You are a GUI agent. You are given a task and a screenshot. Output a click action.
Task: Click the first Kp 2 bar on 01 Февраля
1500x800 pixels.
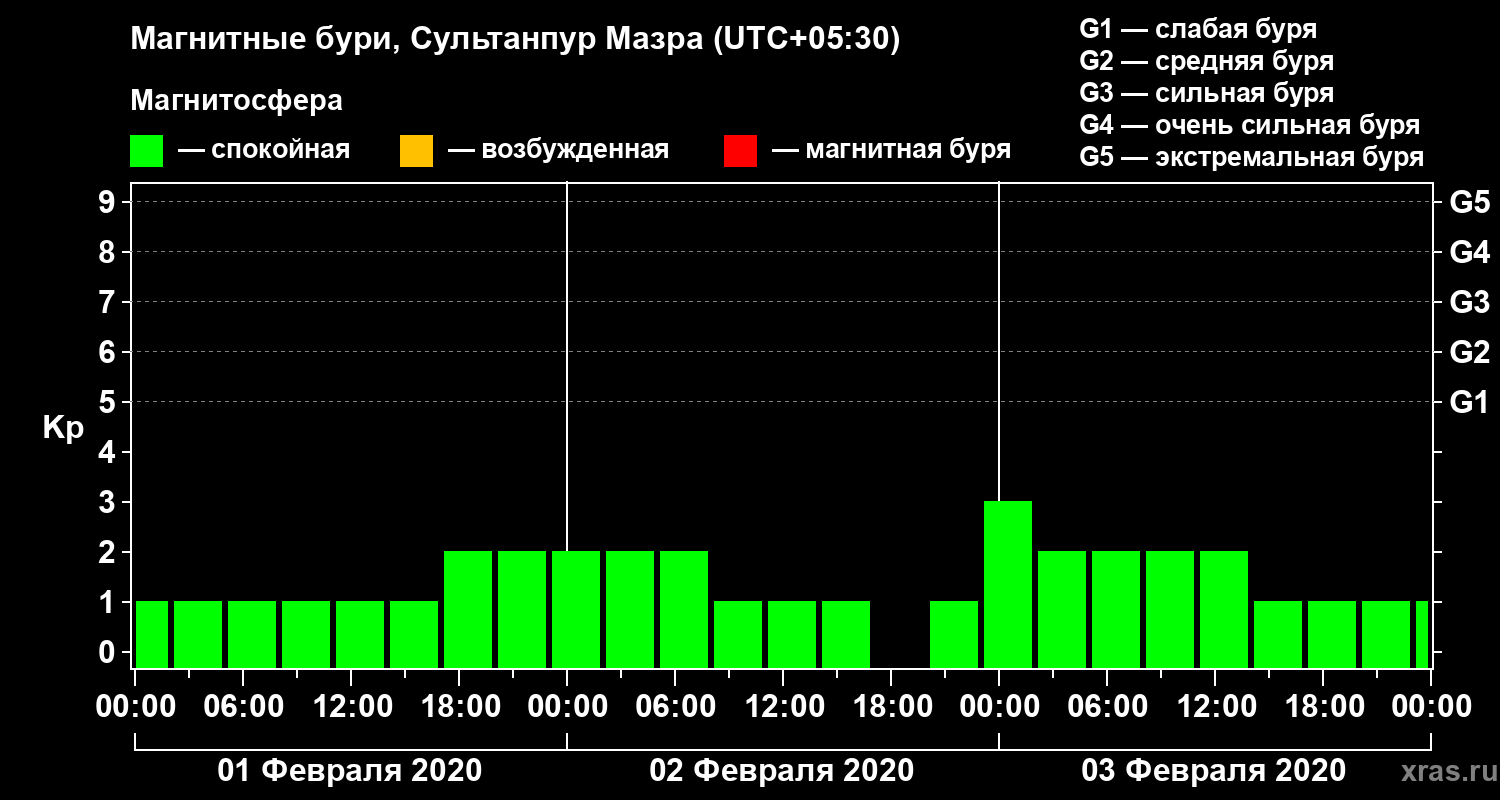point(468,610)
